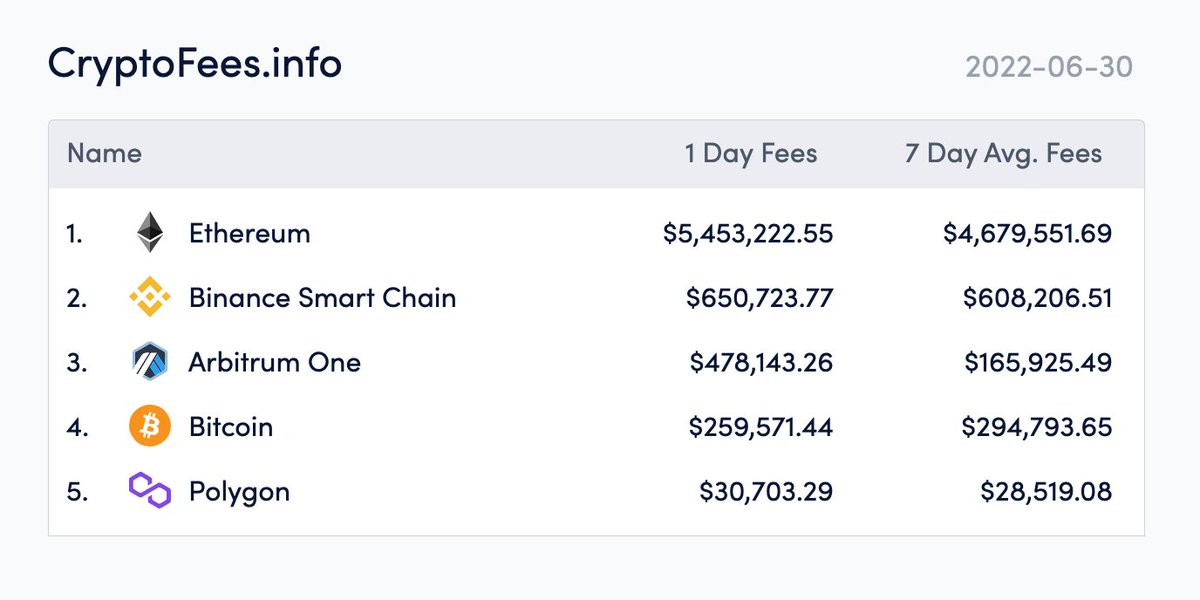The height and width of the screenshot is (600, 1200).
Task: Select the Bitcoin name text
Action: [231, 427]
